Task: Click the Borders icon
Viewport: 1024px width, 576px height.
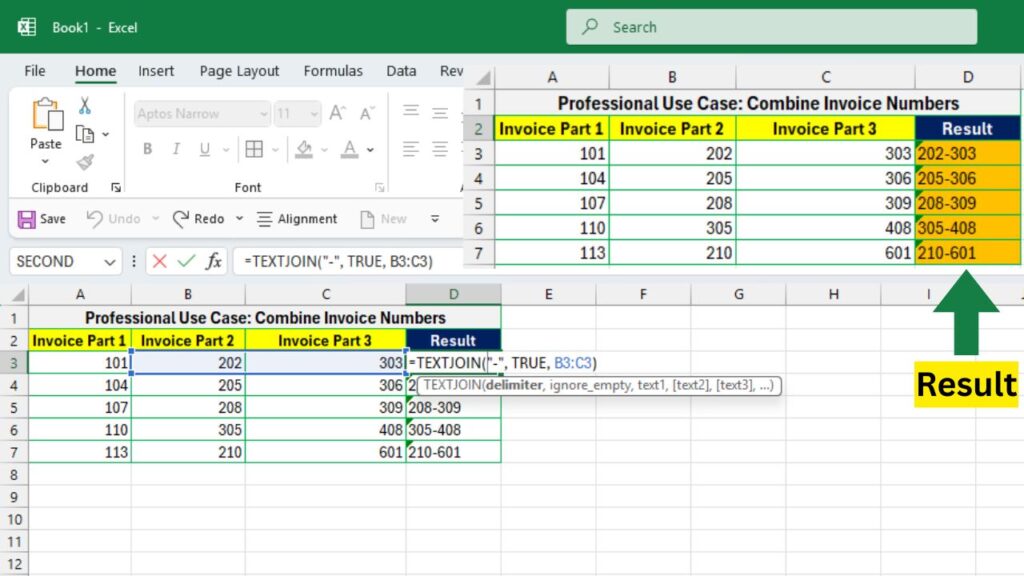Action: 254,149
